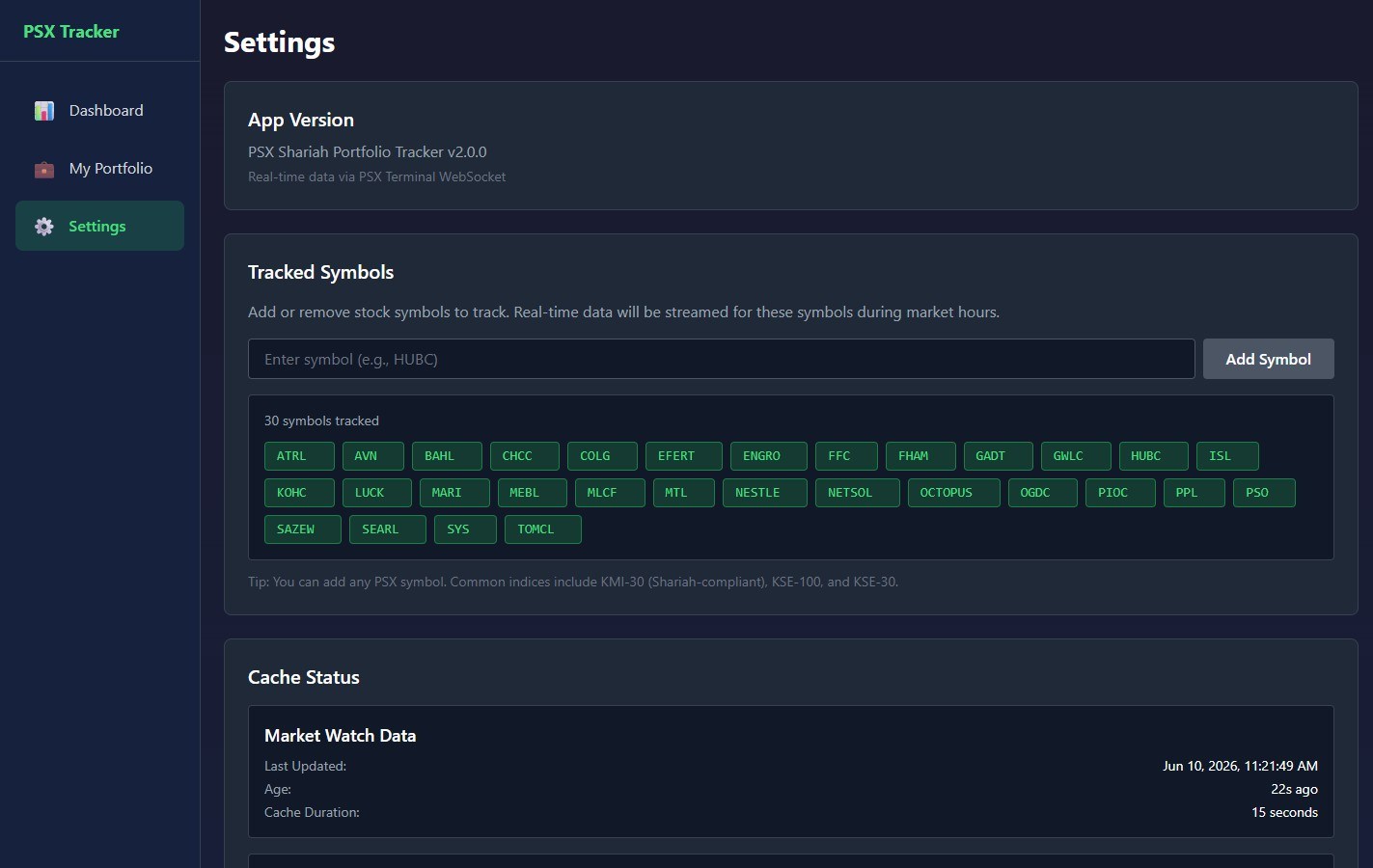
Task: Go to My Portfolio
Action: 99,169
